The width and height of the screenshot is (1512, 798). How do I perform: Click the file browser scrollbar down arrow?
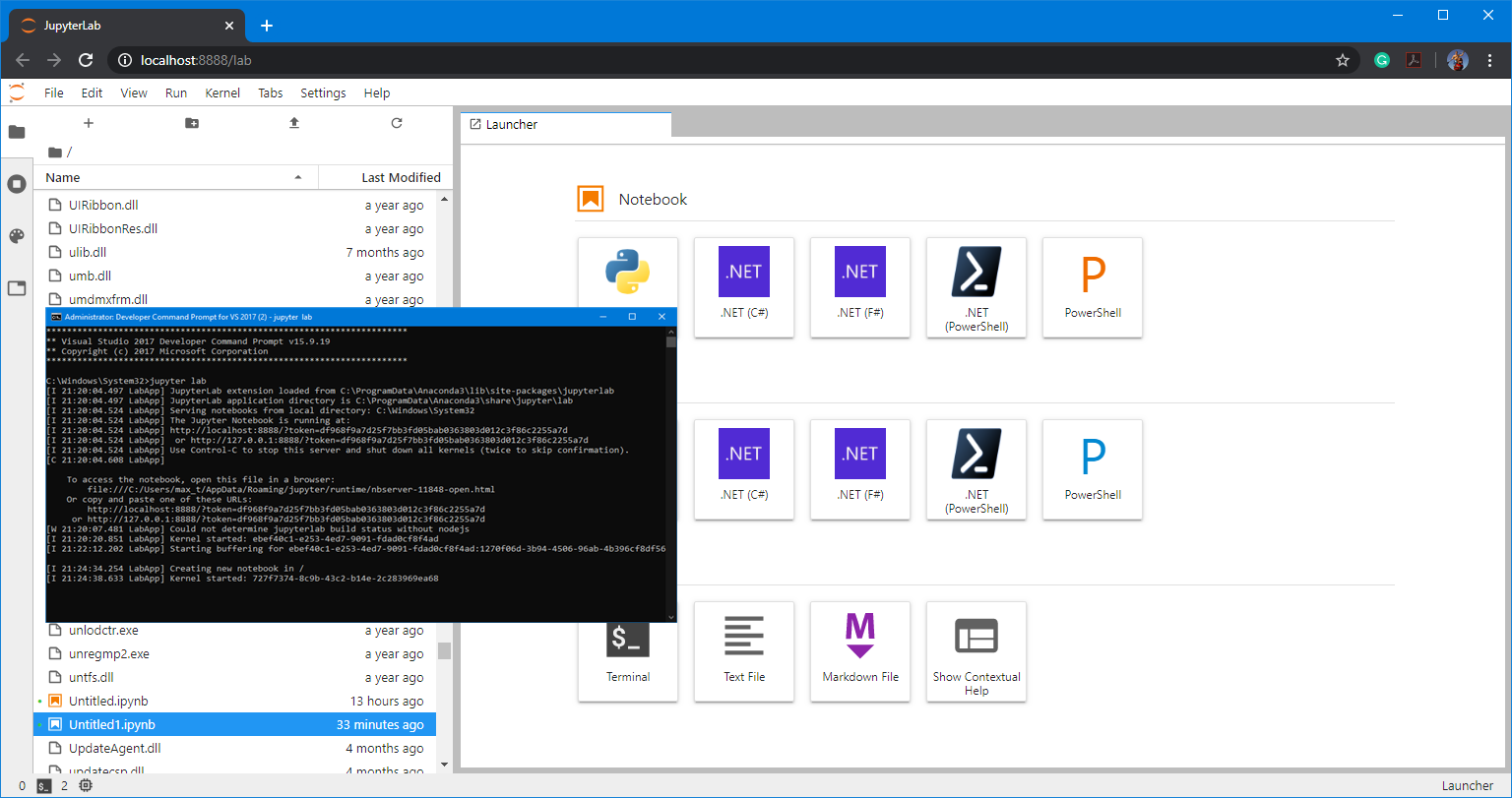coord(444,764)
